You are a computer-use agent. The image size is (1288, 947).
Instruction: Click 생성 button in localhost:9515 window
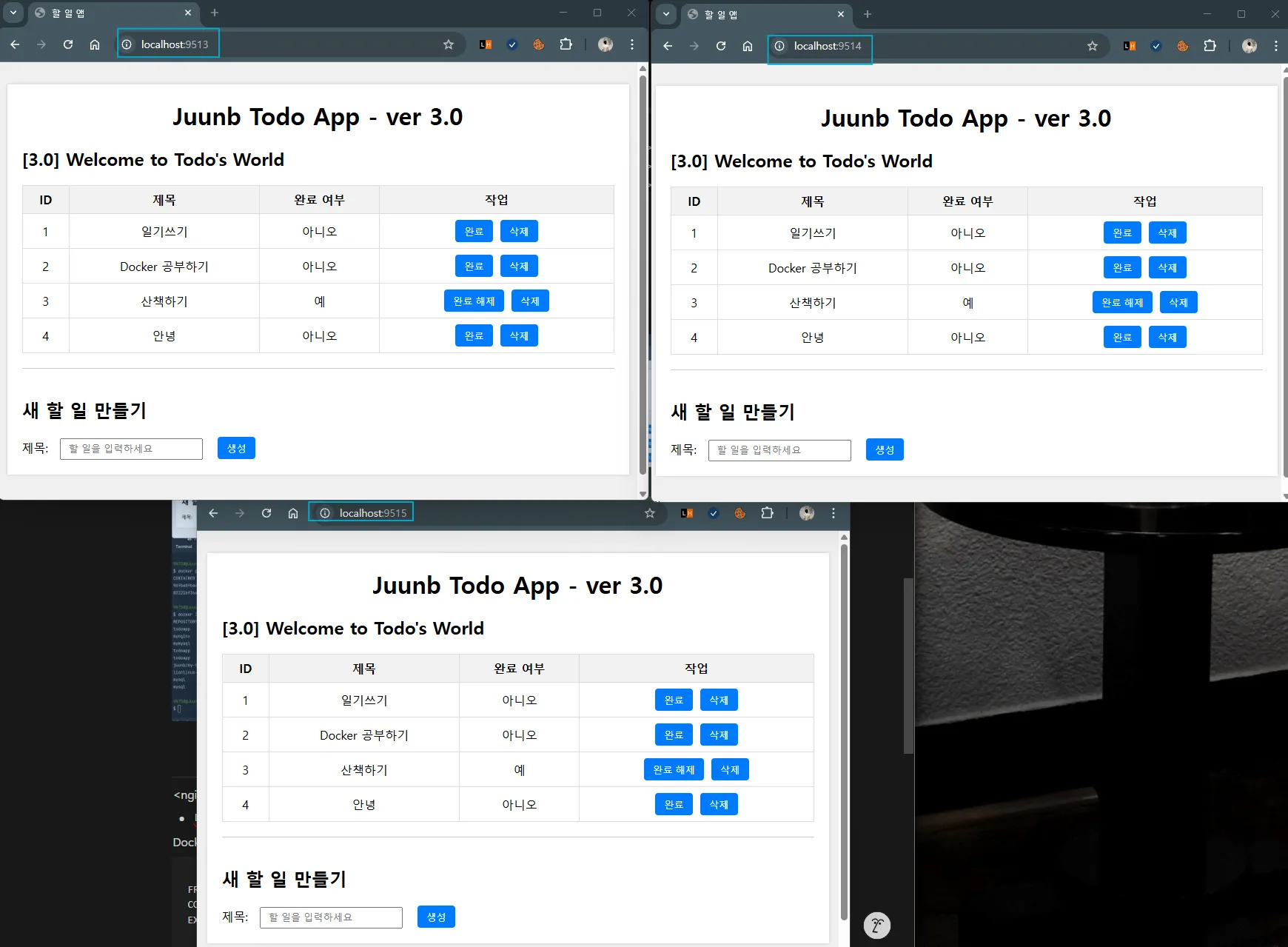[436, 917]
